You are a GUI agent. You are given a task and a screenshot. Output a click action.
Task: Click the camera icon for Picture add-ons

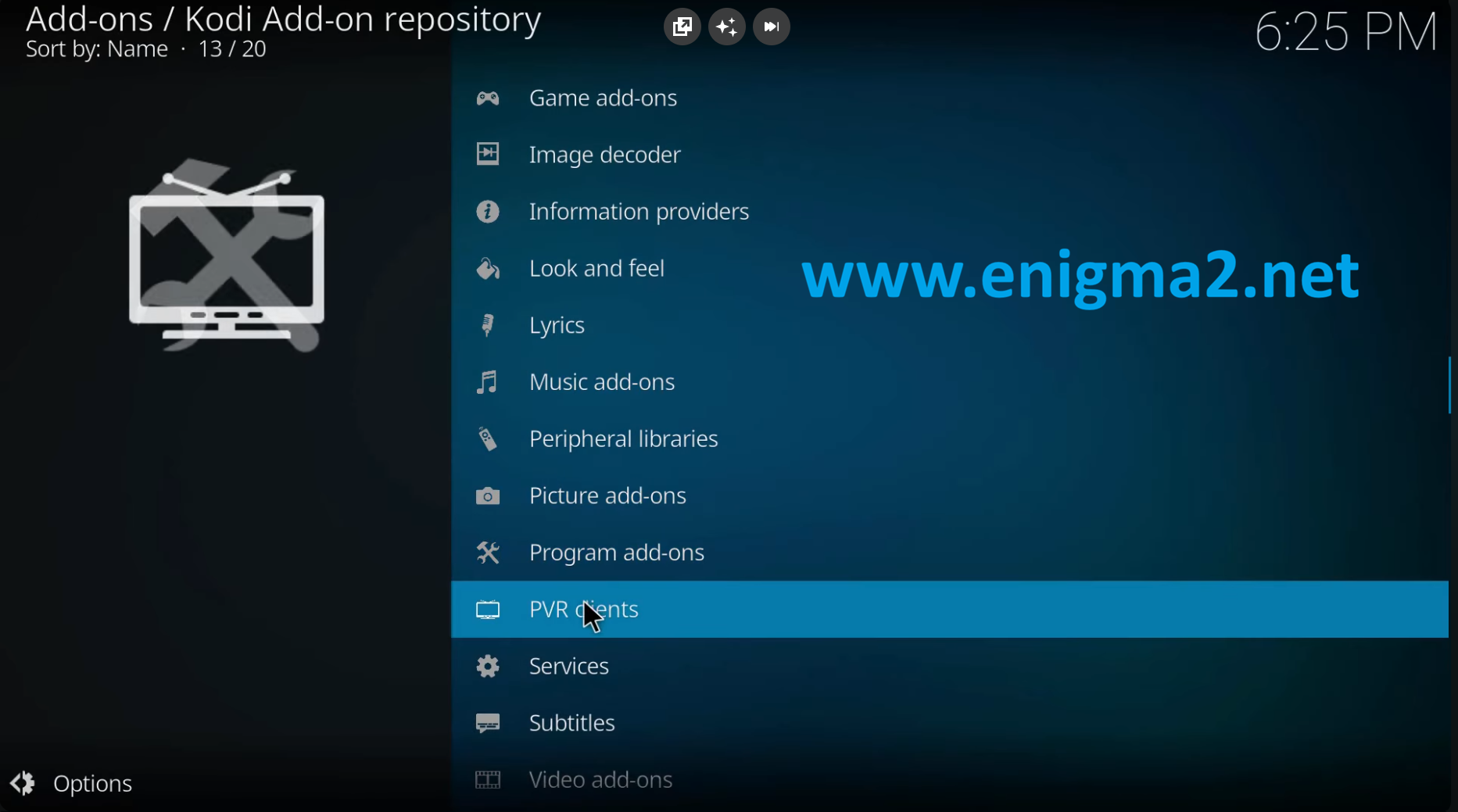click(x=488, y=497)
